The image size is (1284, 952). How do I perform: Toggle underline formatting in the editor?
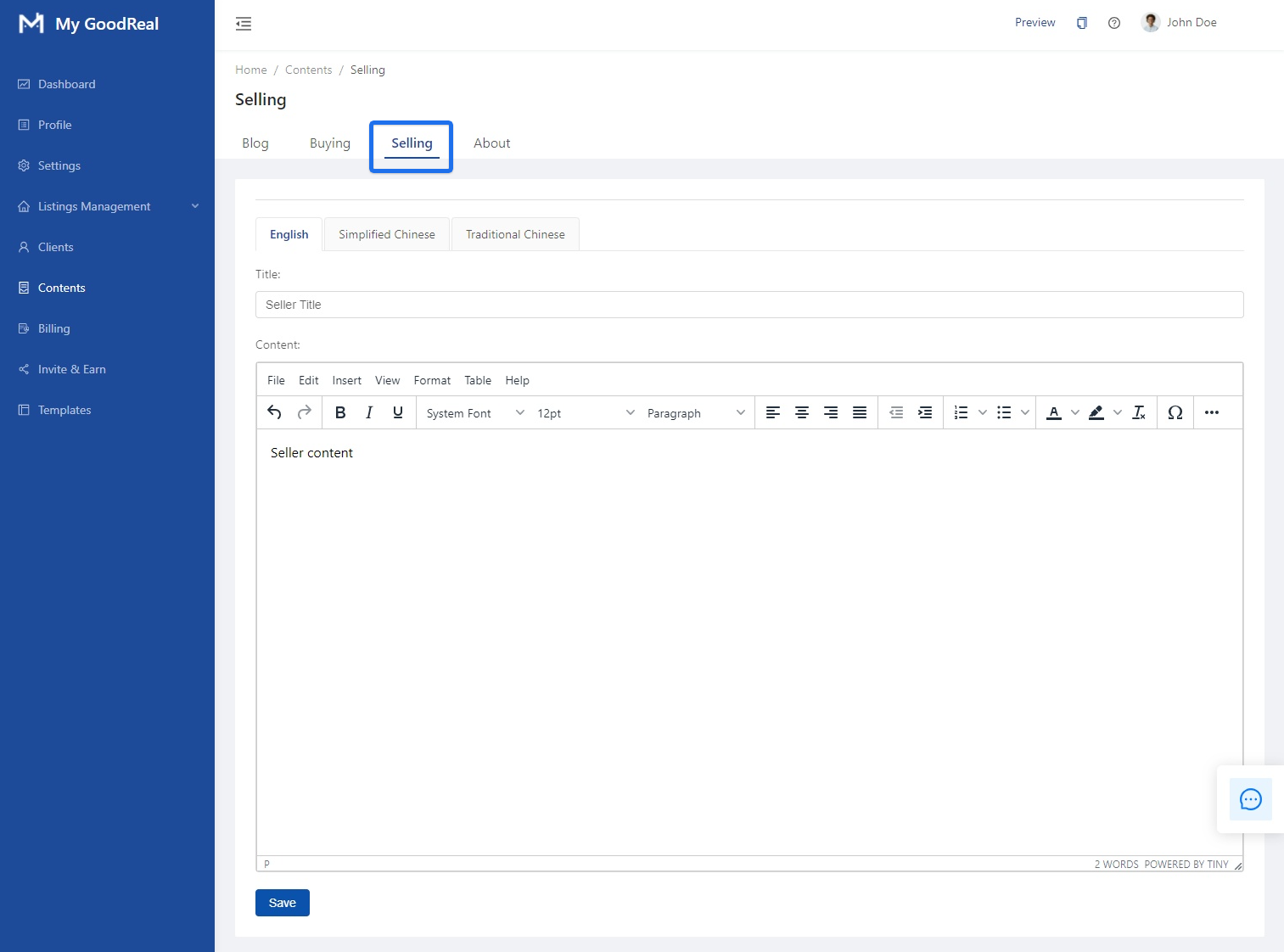point(398,412)
